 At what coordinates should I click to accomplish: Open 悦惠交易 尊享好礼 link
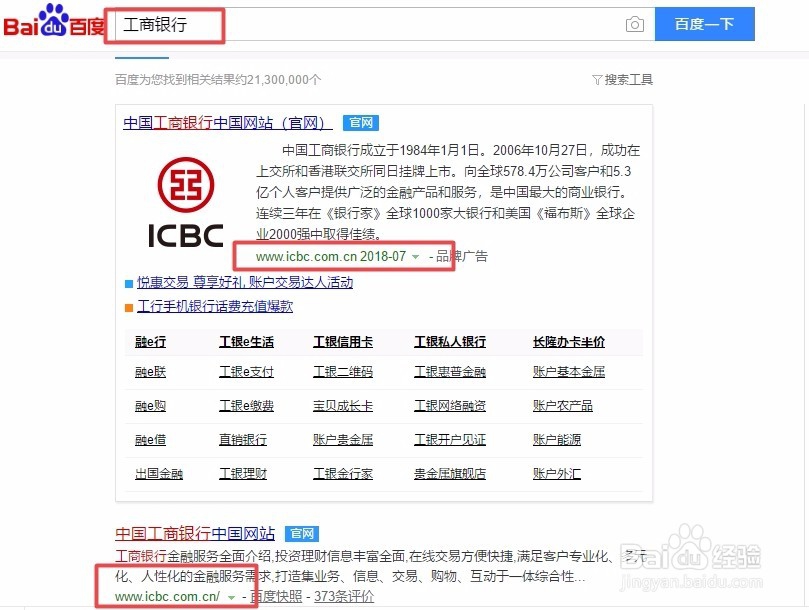pyautogui.click(x=245, y=282)
